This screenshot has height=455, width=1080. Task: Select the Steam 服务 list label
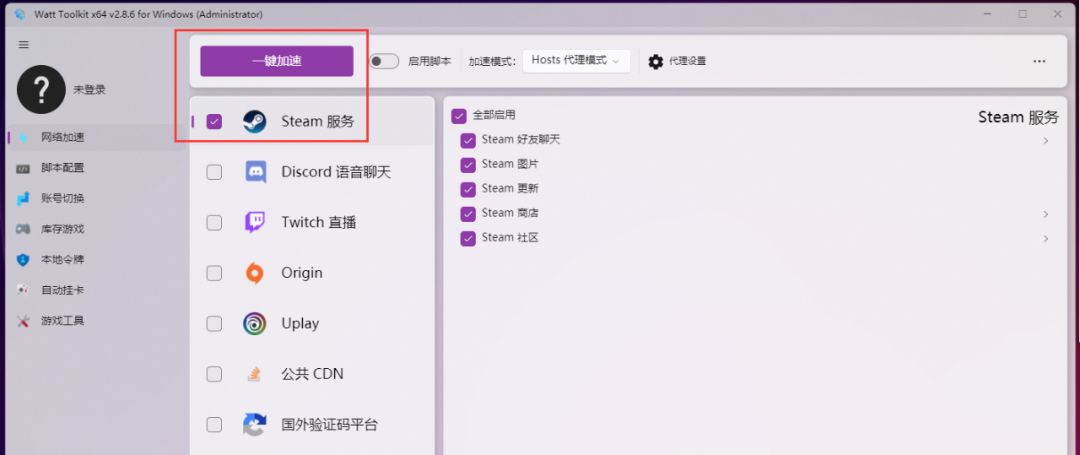click(318, 122)
